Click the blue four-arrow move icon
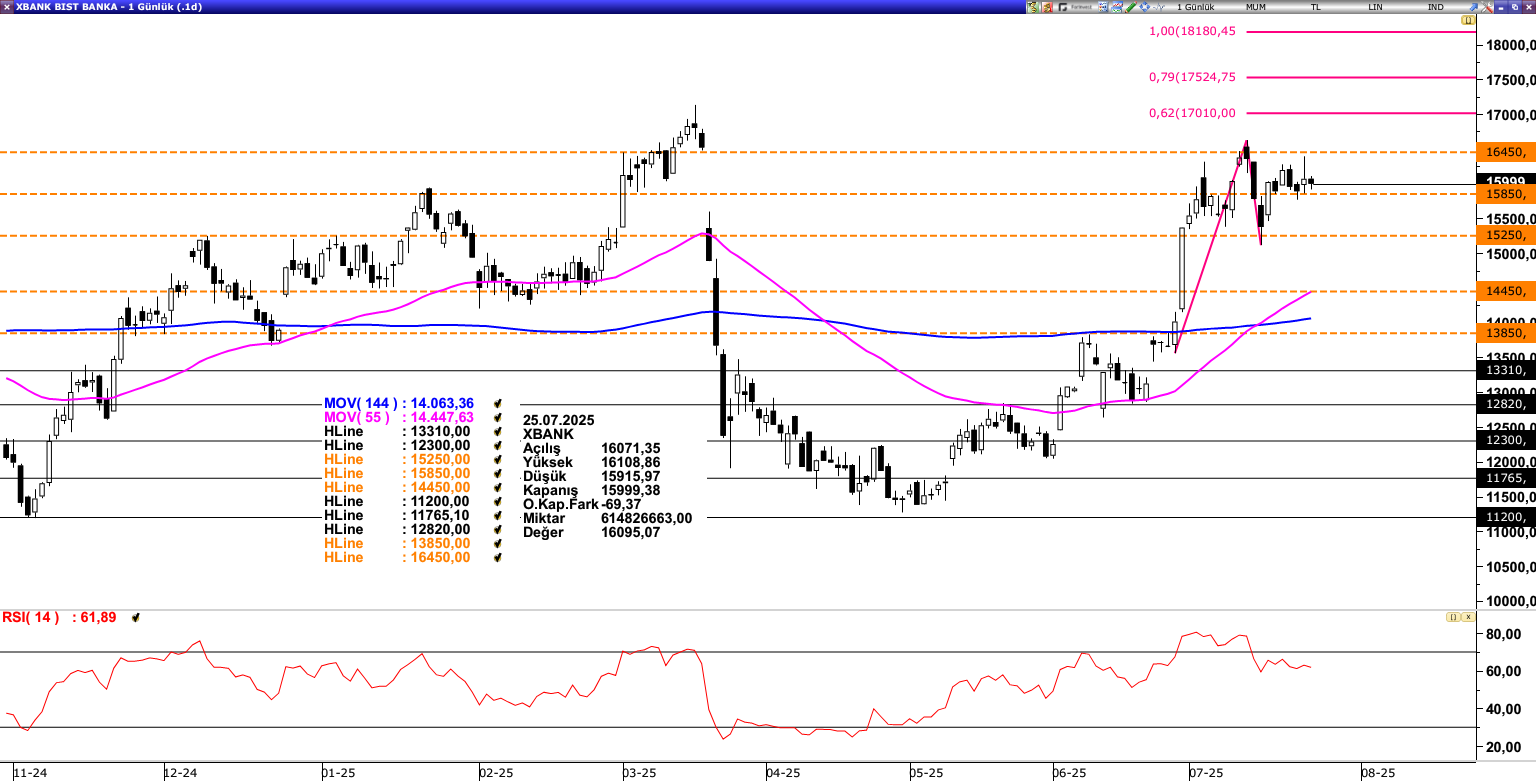 point(1144,7)
